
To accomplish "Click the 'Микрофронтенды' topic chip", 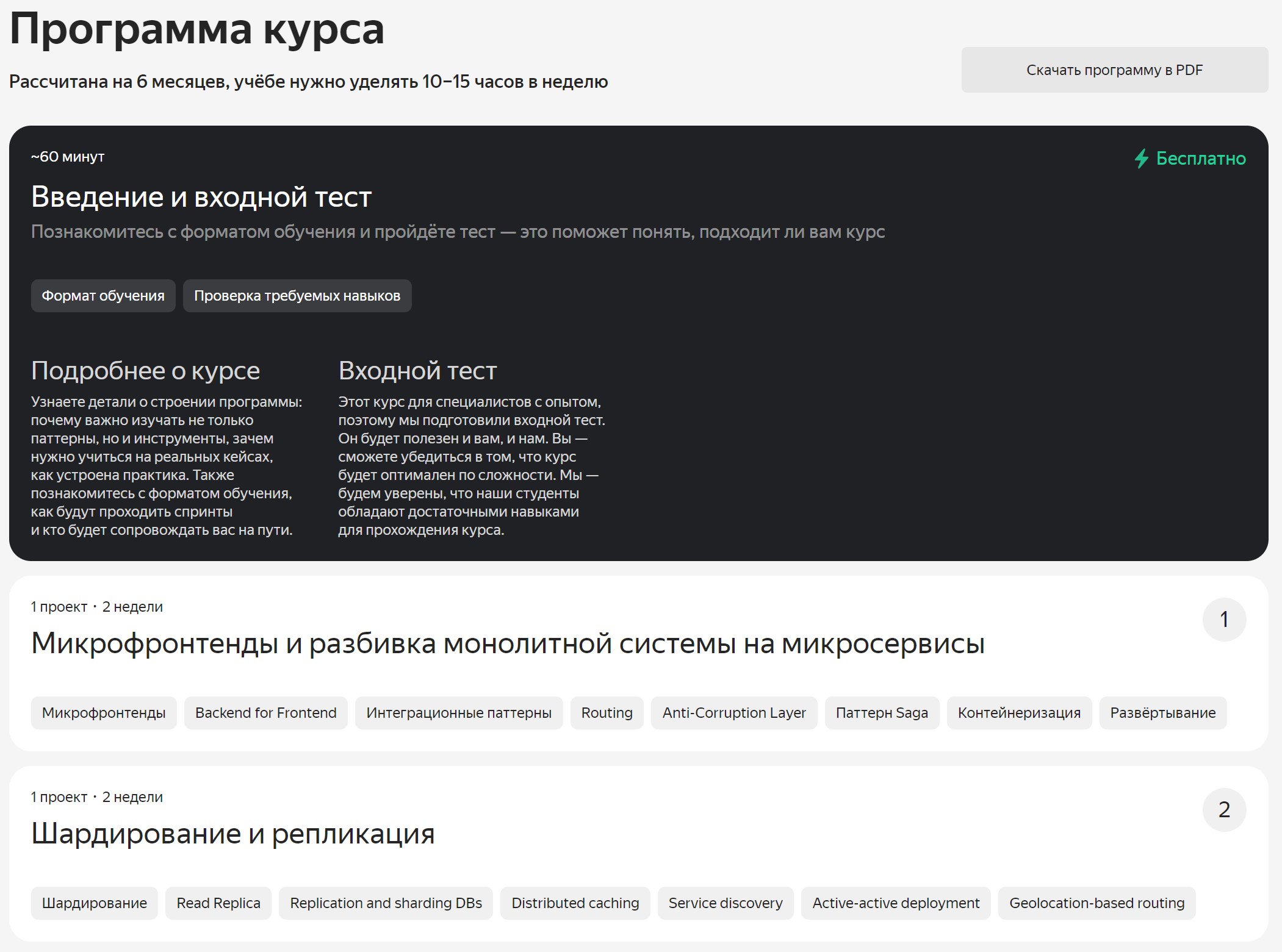I will [103, 712].
